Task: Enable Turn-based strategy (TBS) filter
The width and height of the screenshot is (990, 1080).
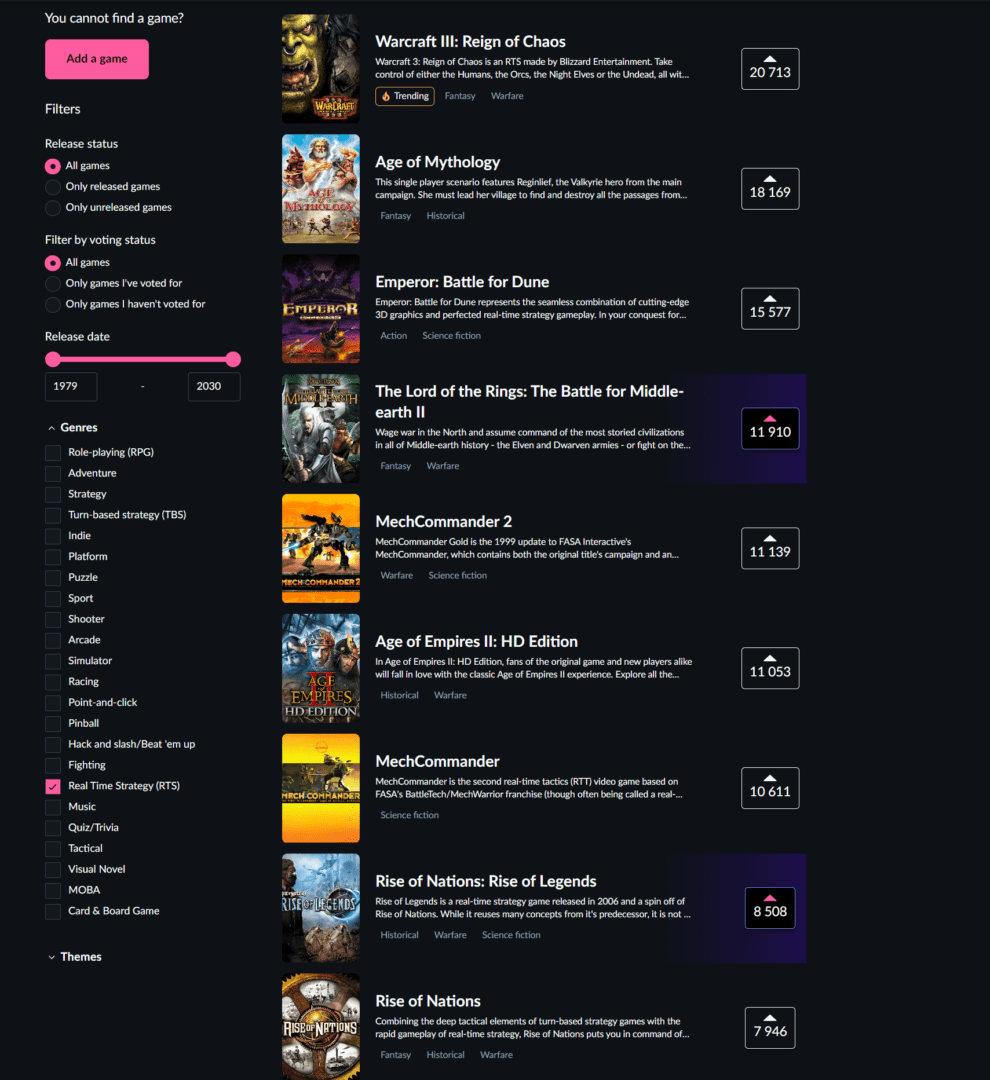Action: tap(52, 515)
